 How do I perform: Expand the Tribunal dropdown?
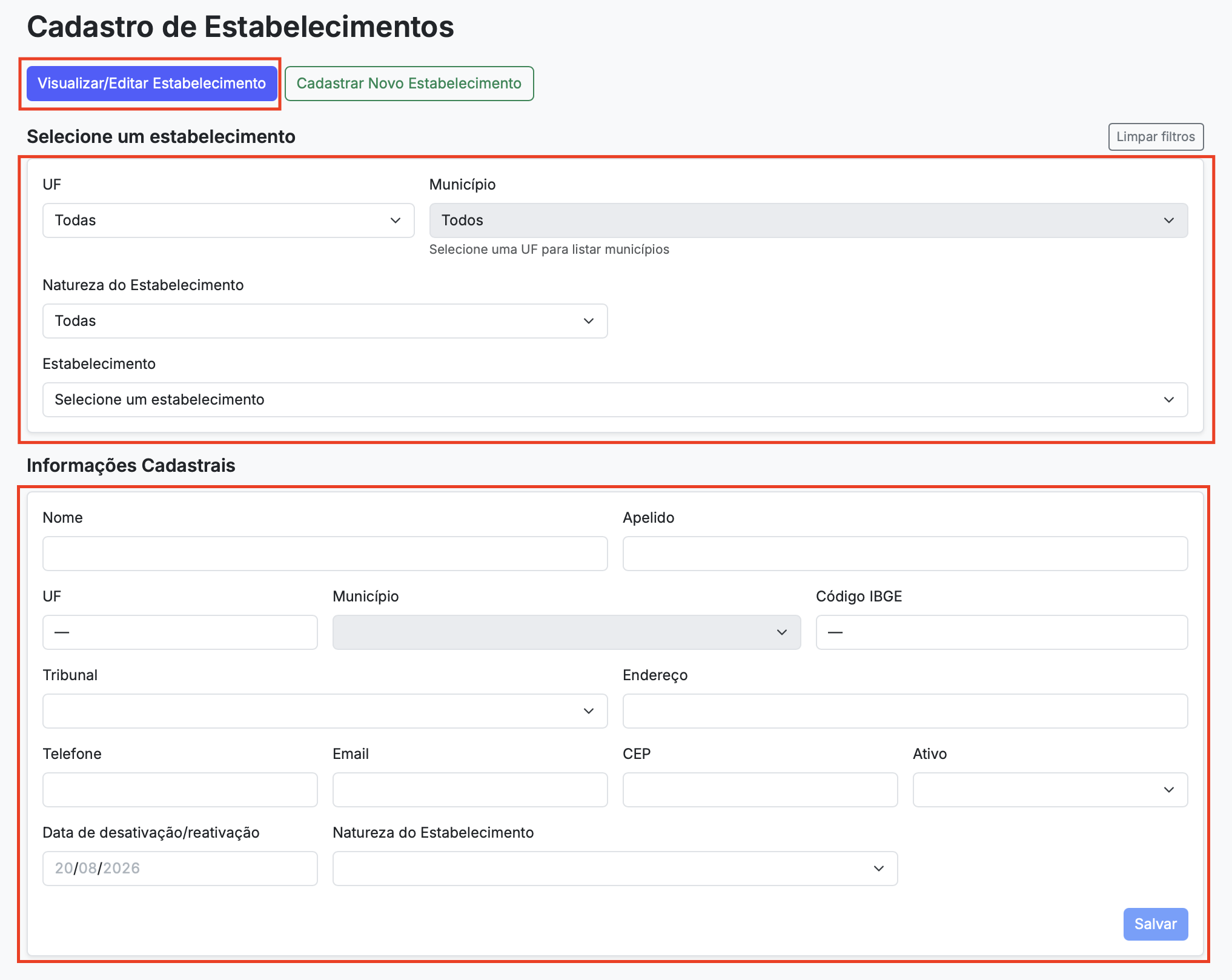325,711
